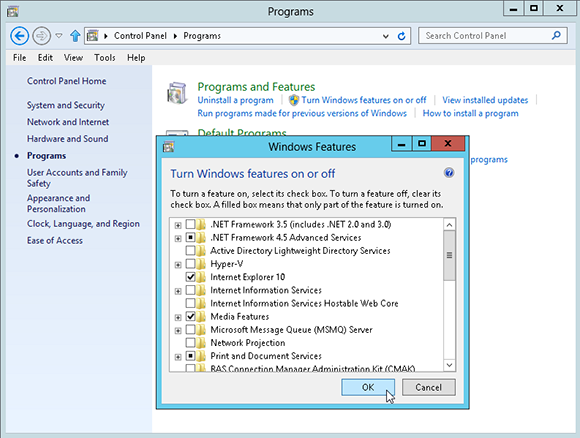580x438 pixels.
Task: Check Active Directory Lightweight Directory Services
Action: [x=190, y=250]
